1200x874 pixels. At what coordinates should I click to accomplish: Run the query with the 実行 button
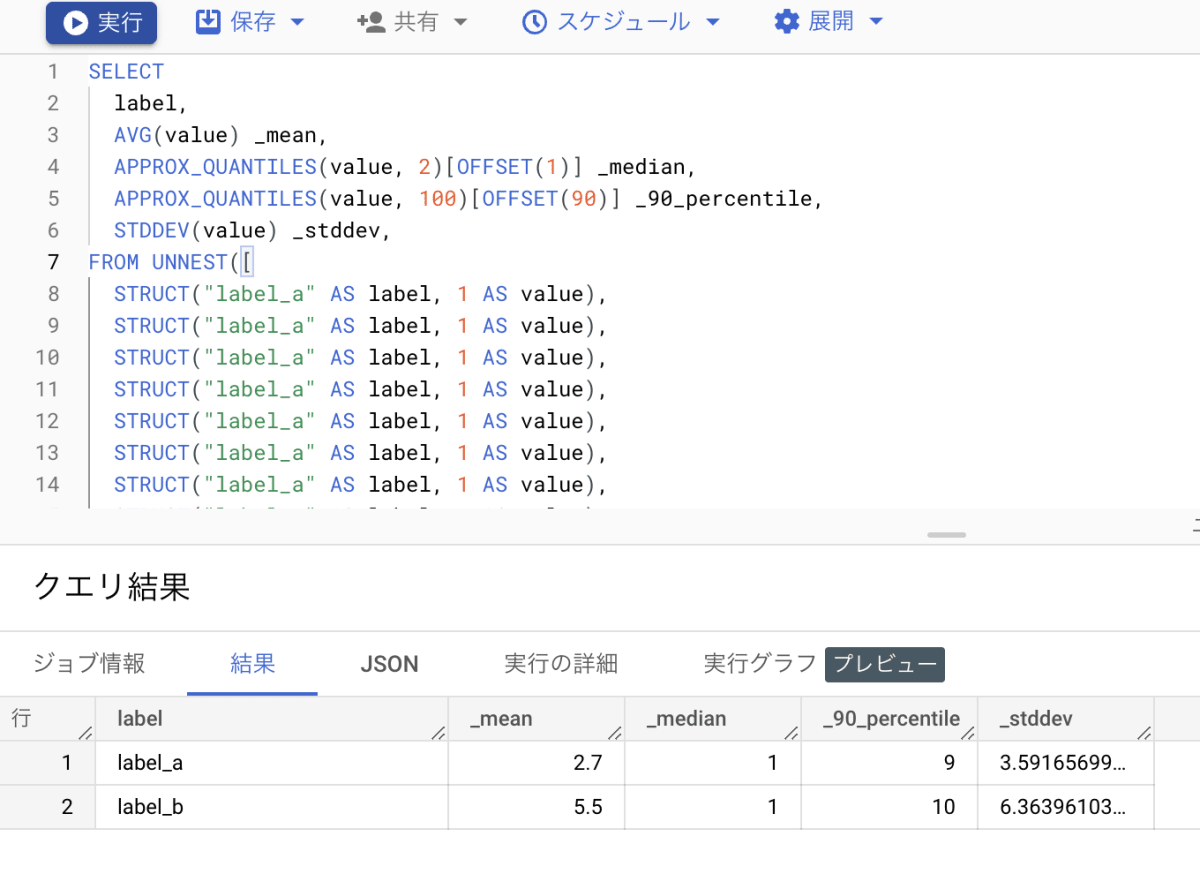click(101, 23)
